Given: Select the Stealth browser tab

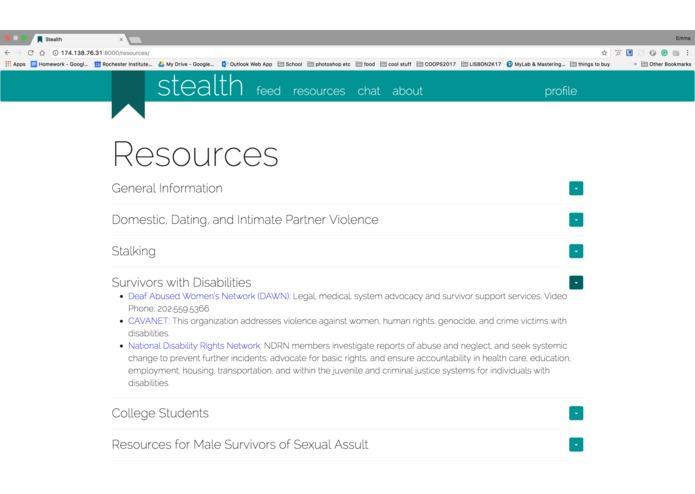Looking at the screenshot, I should pyautogui.click(x=79, y=39).
